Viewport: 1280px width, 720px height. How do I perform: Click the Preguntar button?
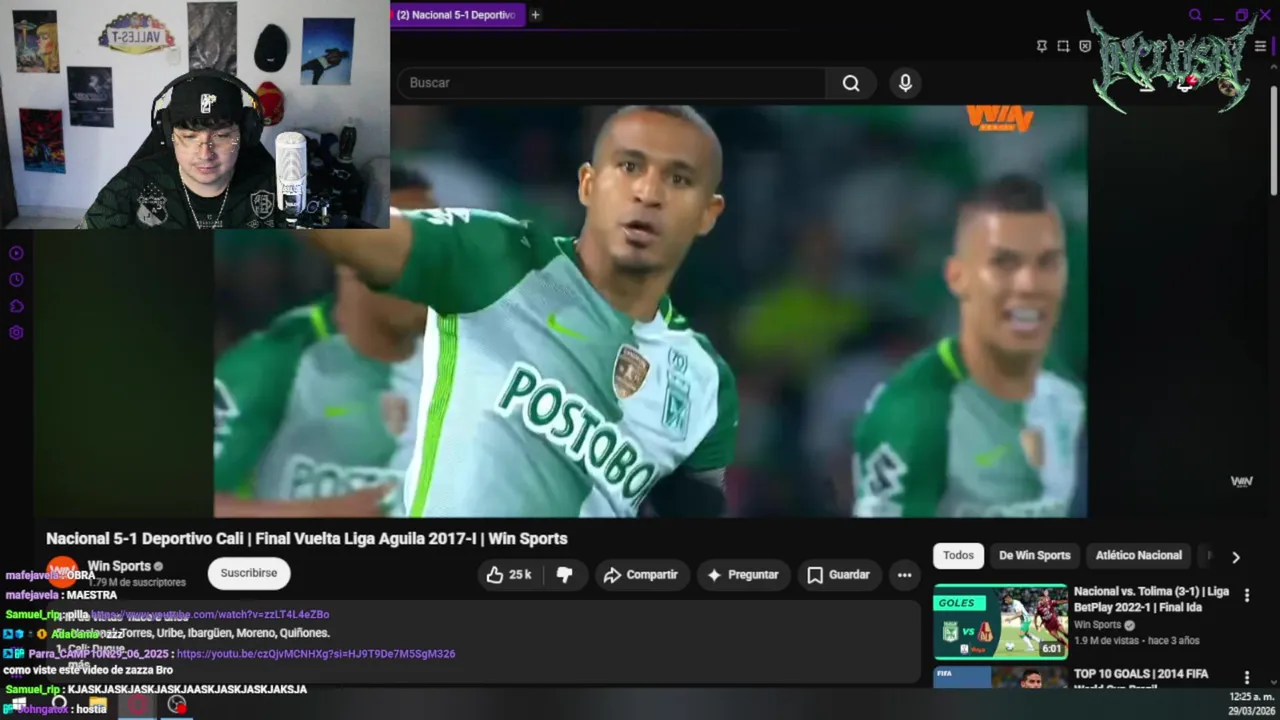pos(742,575)
